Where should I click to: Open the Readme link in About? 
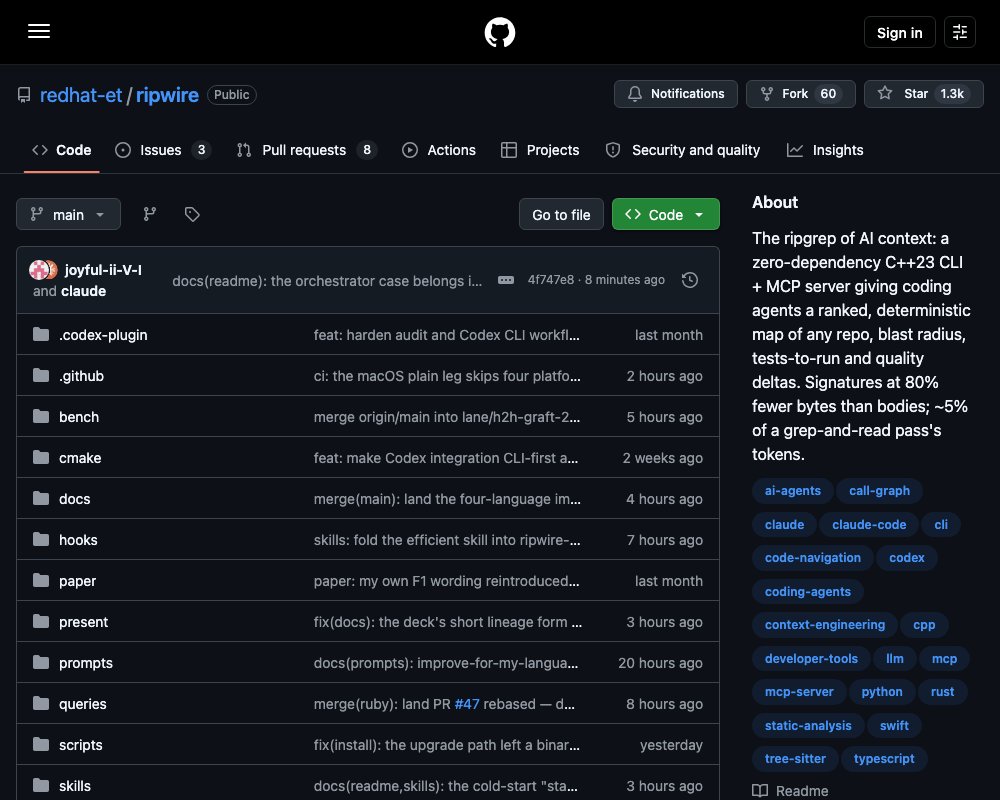click(x=790, y=791)
